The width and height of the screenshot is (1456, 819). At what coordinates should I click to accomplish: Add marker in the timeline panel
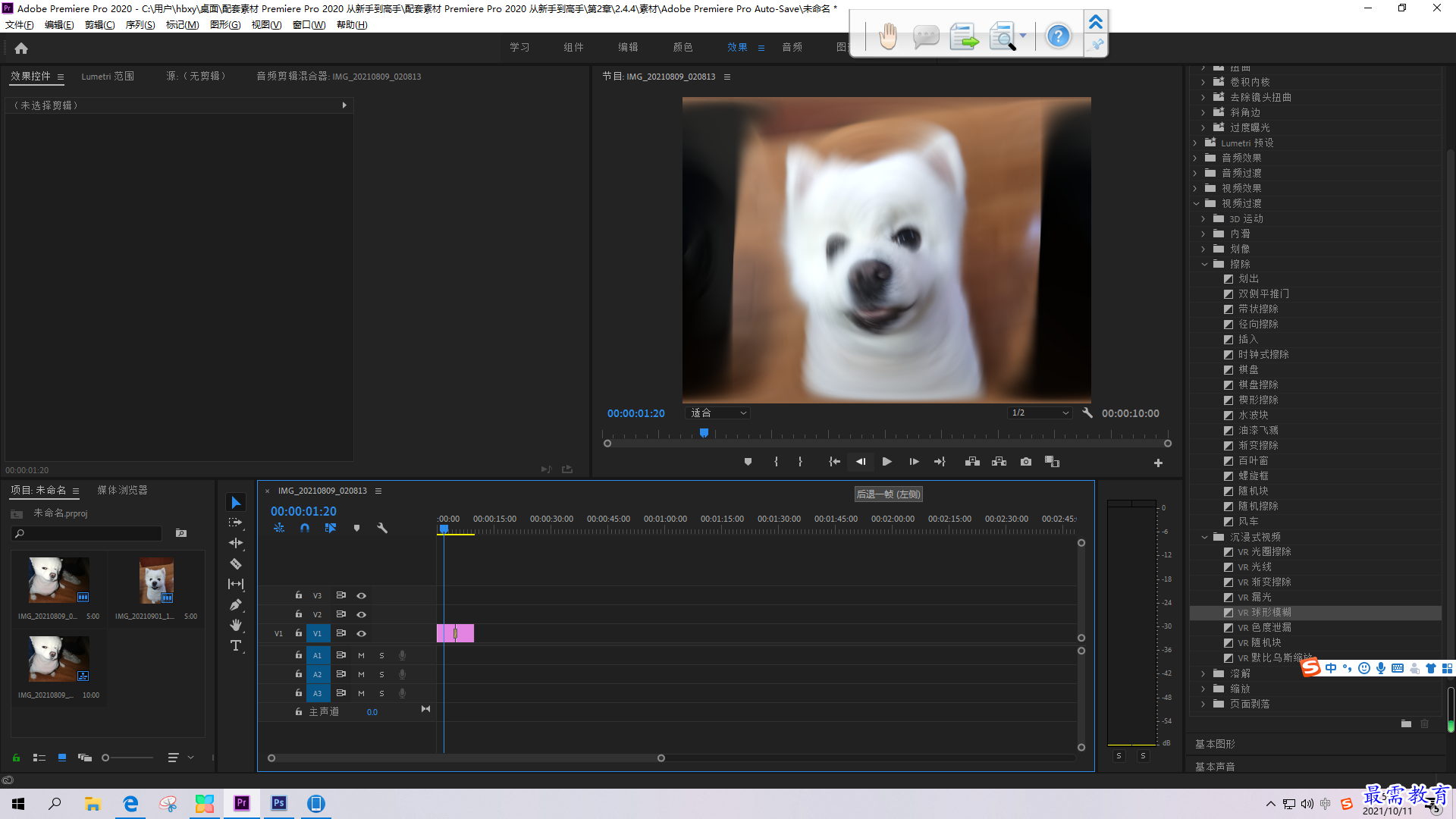click(x=356, y=528)
